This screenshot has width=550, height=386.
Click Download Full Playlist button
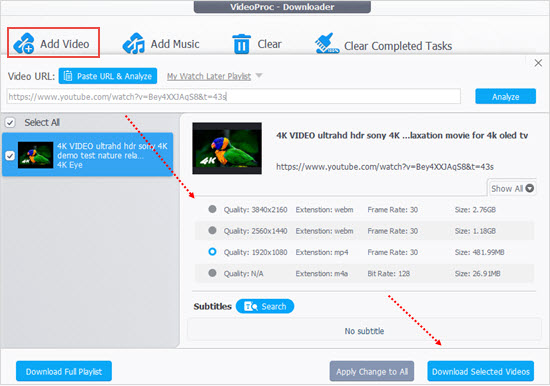pyautogui.click(x=64, y=371)
